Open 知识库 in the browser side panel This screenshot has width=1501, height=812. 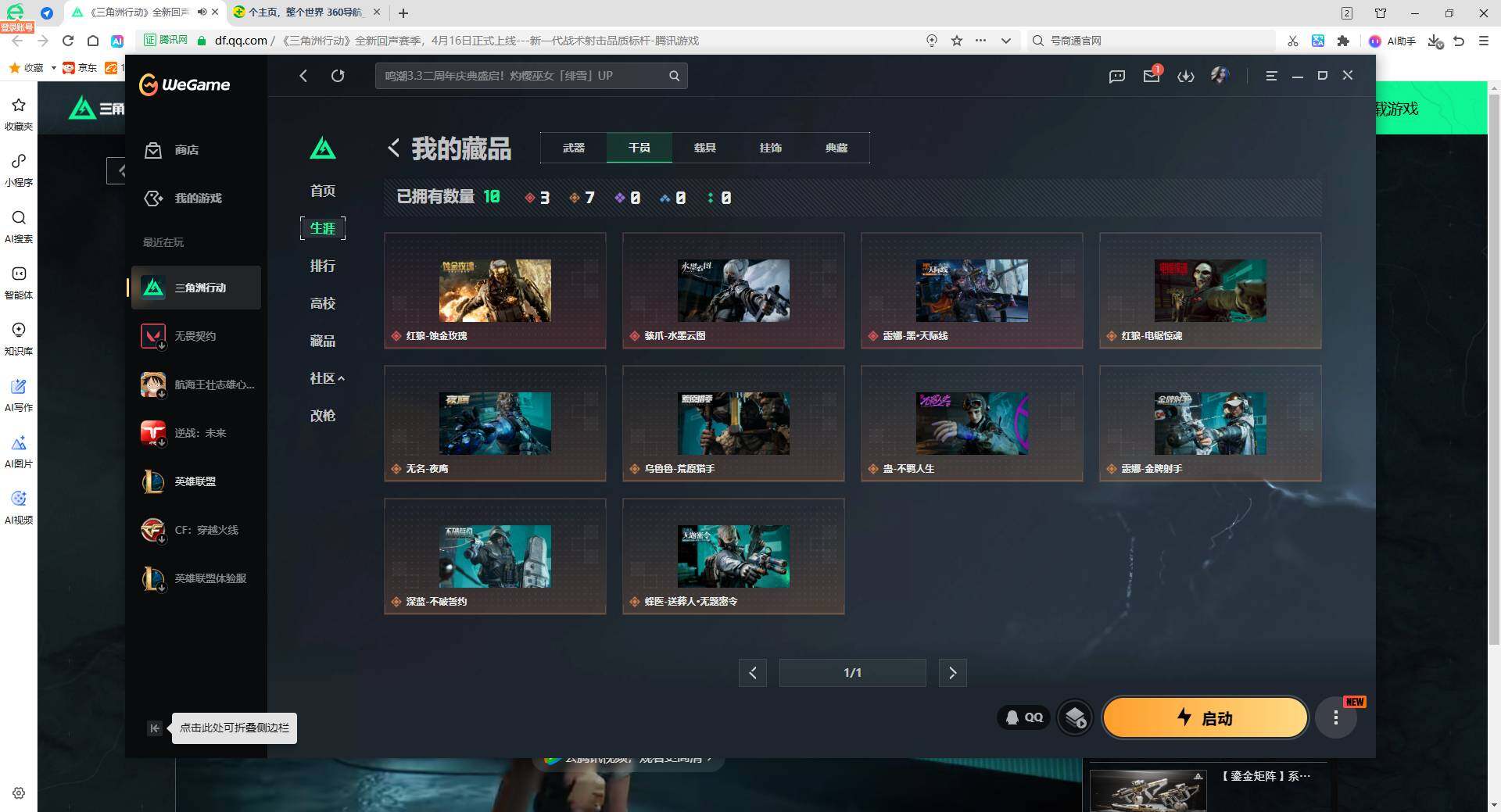point(19,339)
